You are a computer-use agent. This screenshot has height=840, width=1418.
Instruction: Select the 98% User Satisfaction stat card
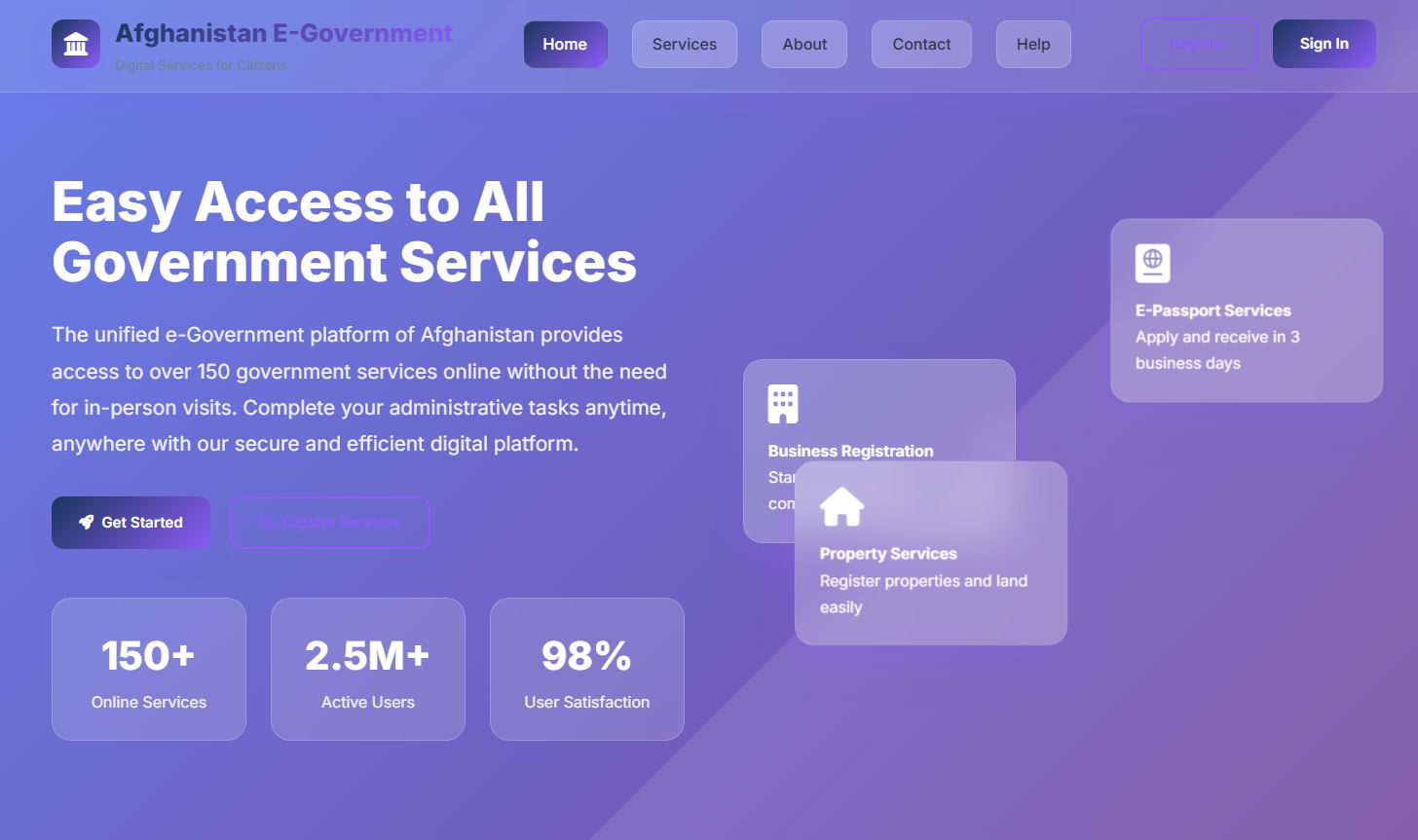586,669
